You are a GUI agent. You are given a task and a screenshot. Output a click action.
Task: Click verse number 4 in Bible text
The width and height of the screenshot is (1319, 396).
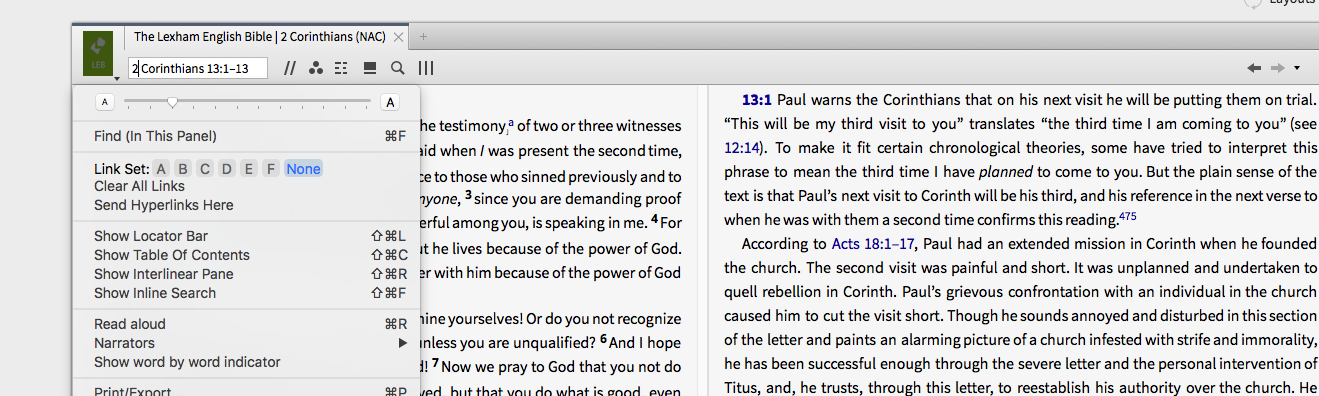click(x=654, y=218)
